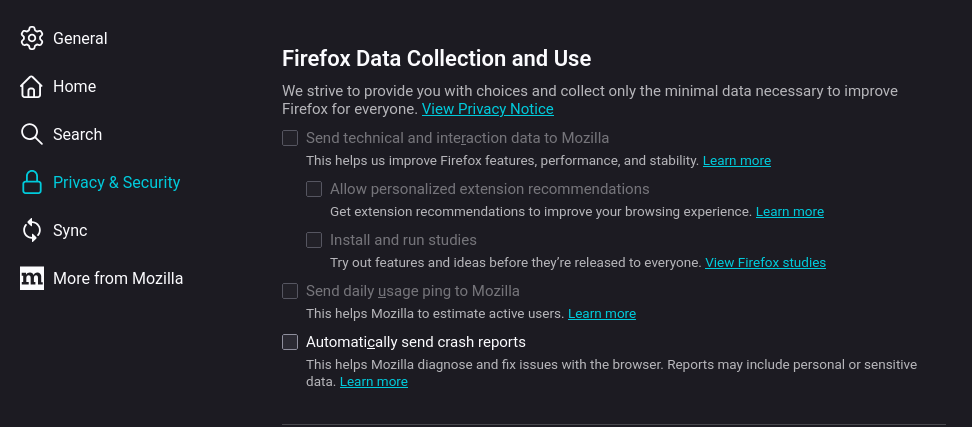Learn more about crash reports
The height and width of the screenshot is (427, 972).
click(373, 382)
